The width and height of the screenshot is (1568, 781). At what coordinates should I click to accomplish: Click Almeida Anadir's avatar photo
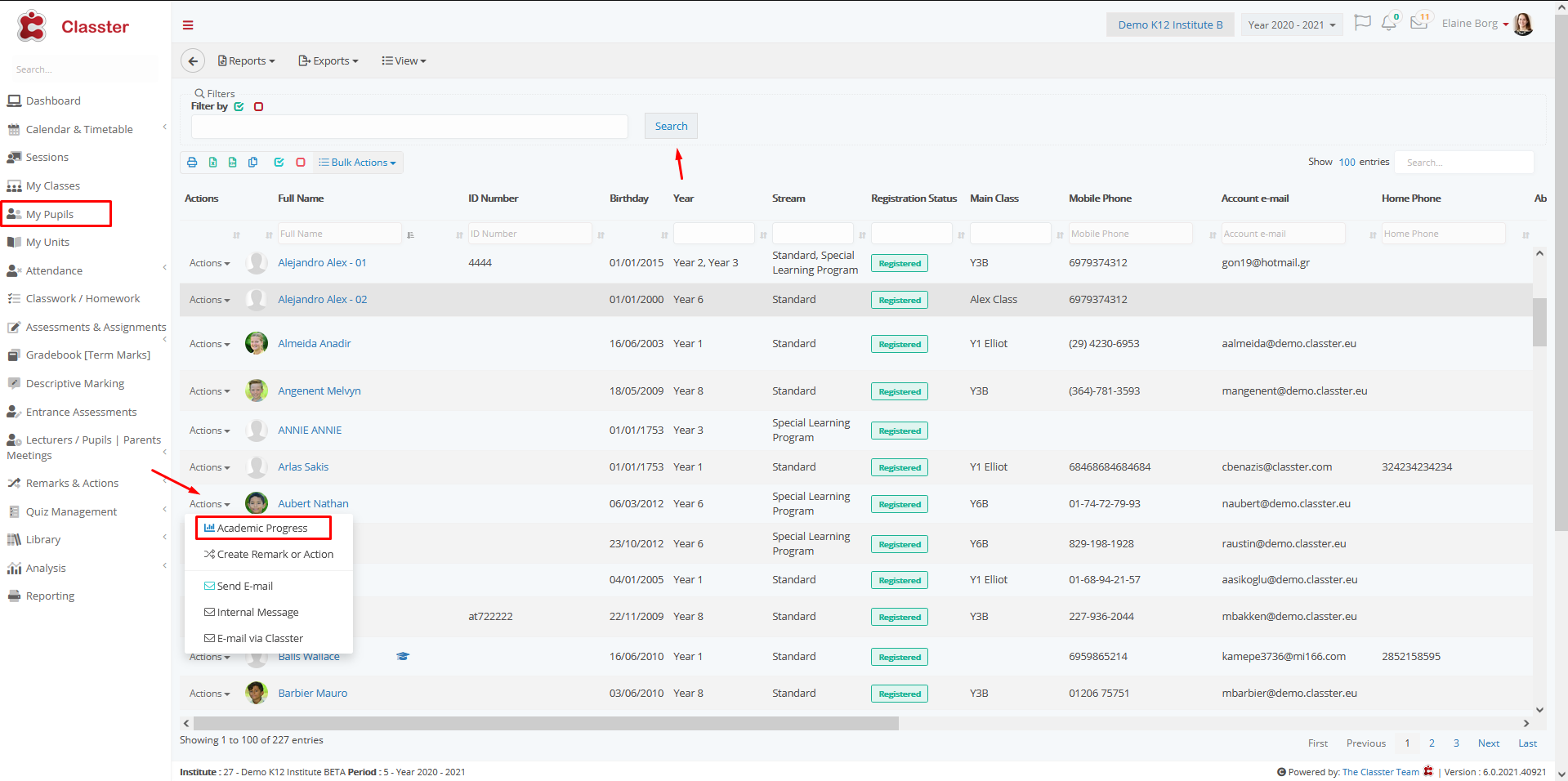coord(257,343)
